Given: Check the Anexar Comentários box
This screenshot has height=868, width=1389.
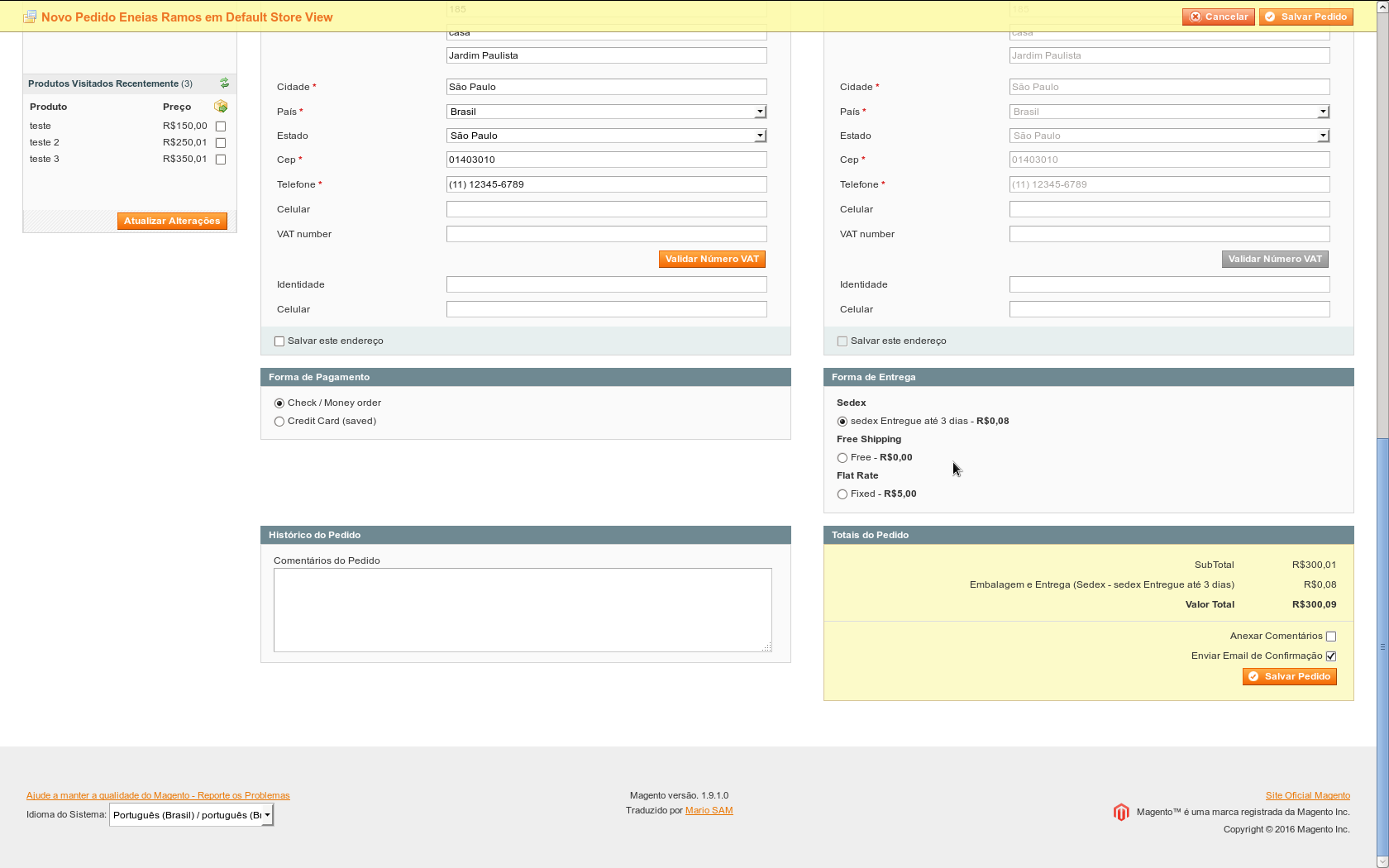Looking at the screenshot, I should click(x=1331, y=637).
